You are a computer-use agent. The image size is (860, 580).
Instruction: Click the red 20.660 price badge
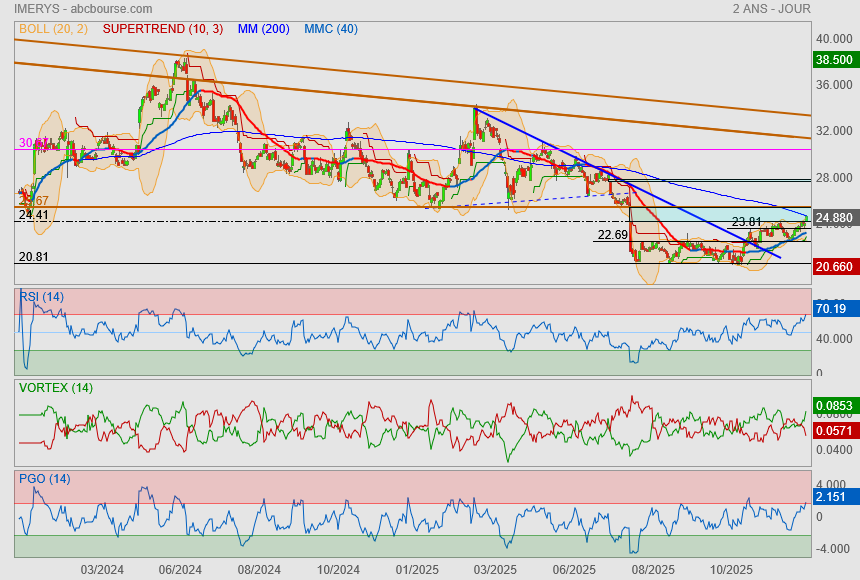[834, 266]
